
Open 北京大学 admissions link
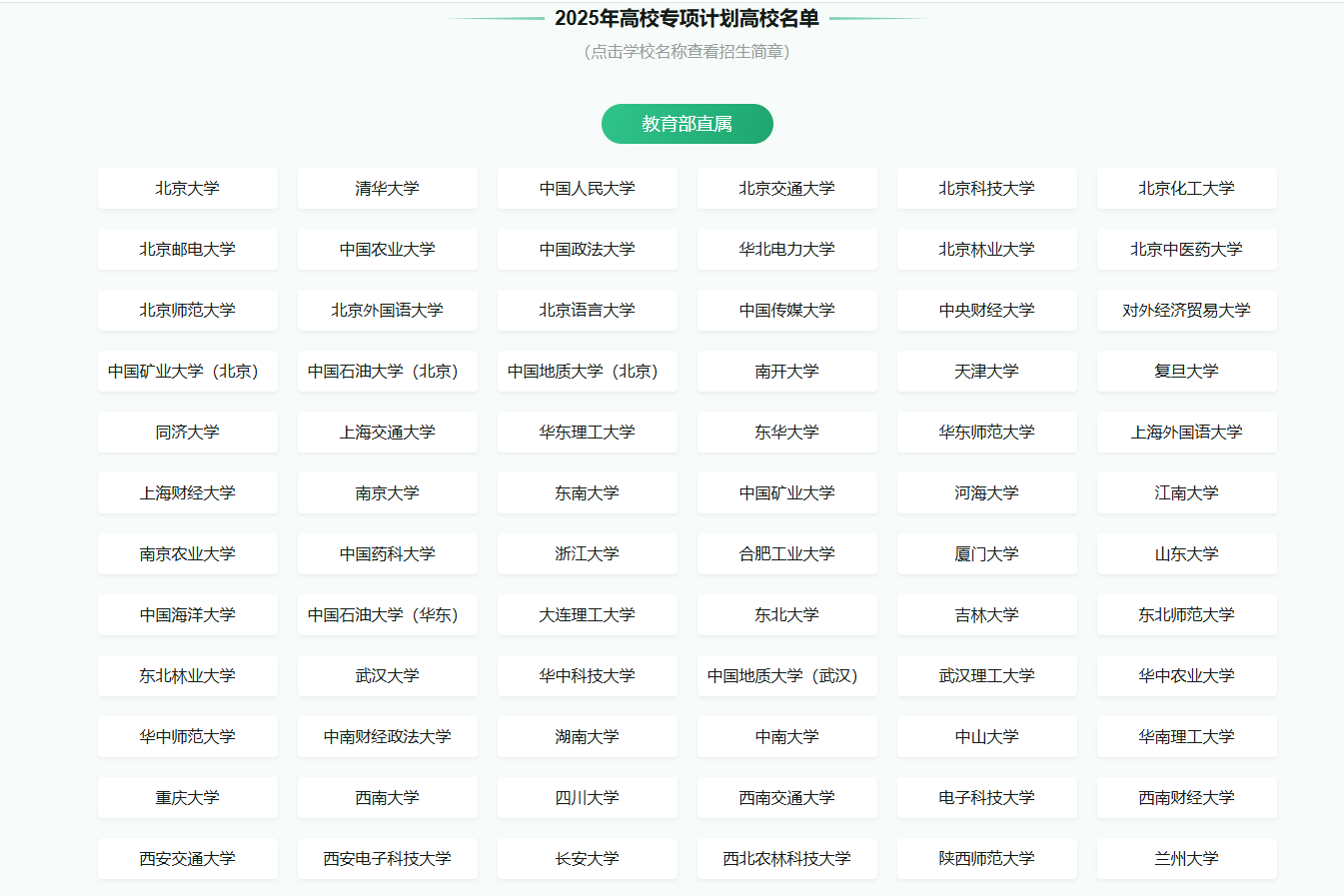pyautogui.click(x=187, y=189)
